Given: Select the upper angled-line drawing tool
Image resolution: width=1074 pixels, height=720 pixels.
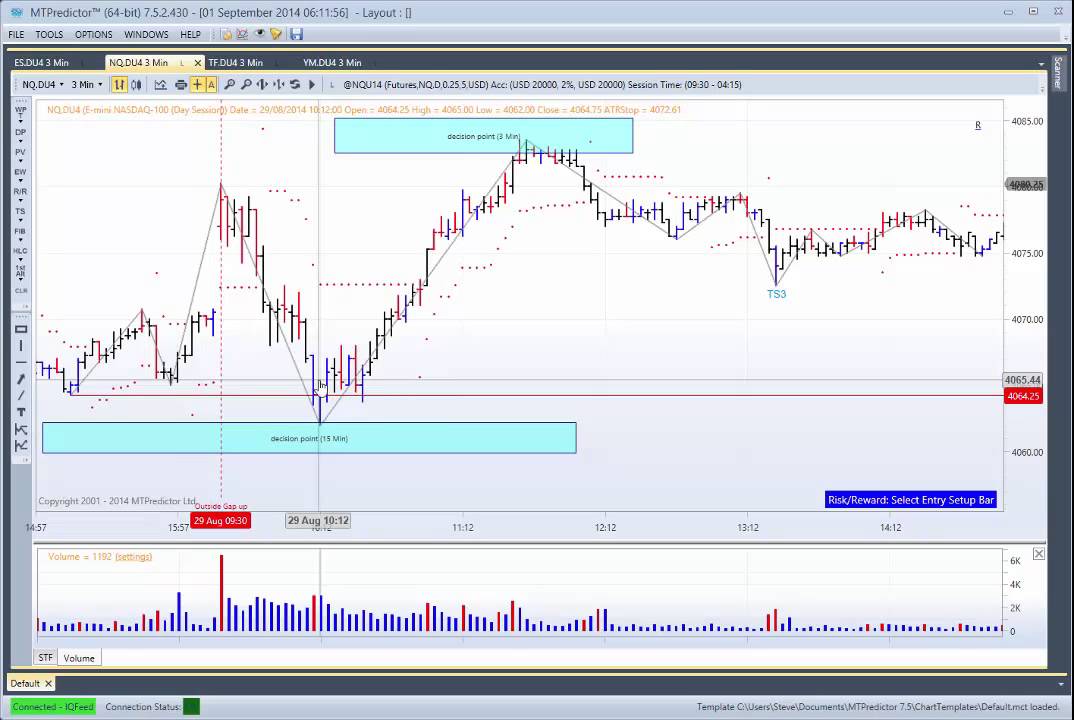Looking at the screenshot, I should click(21, 430).
